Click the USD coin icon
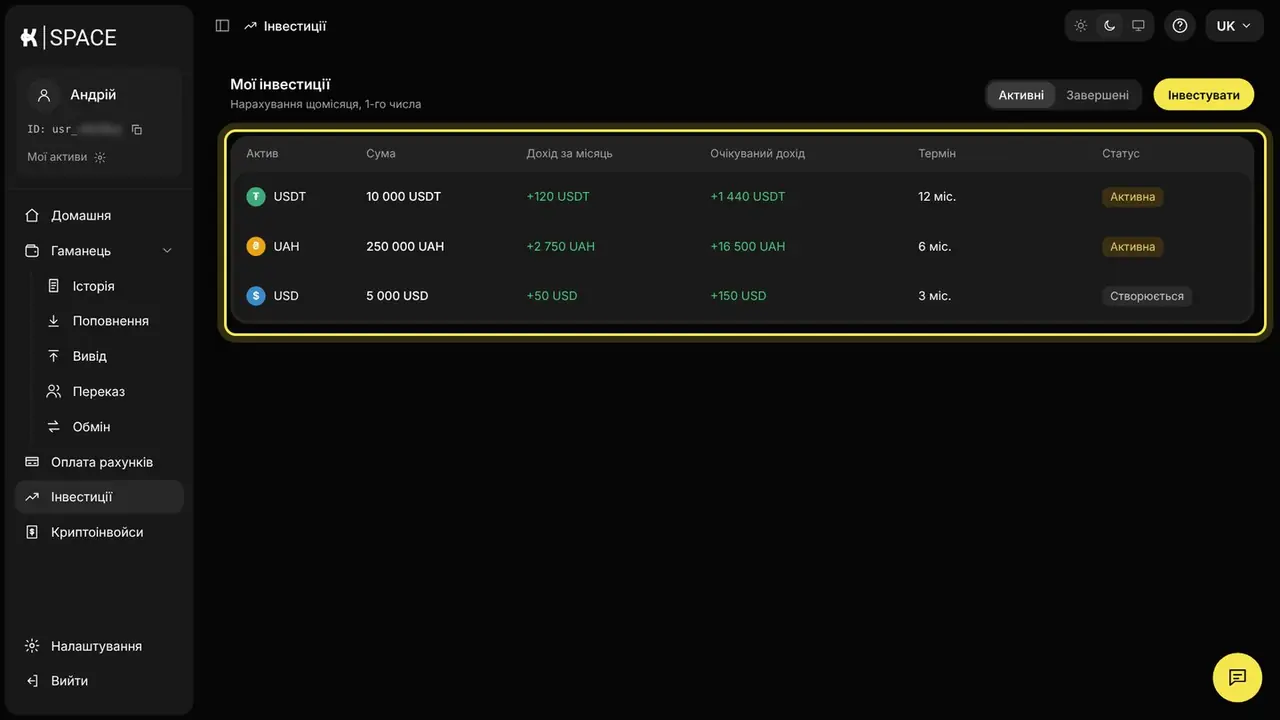1280x720 pixels. (x=256, y=296)
